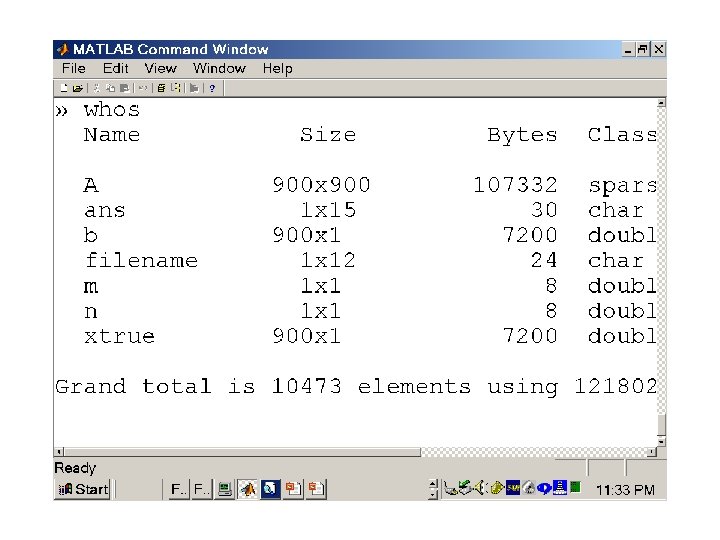This screenshot has width=720, height=540.
Task: Click variable name n
Action: (91, 312)
